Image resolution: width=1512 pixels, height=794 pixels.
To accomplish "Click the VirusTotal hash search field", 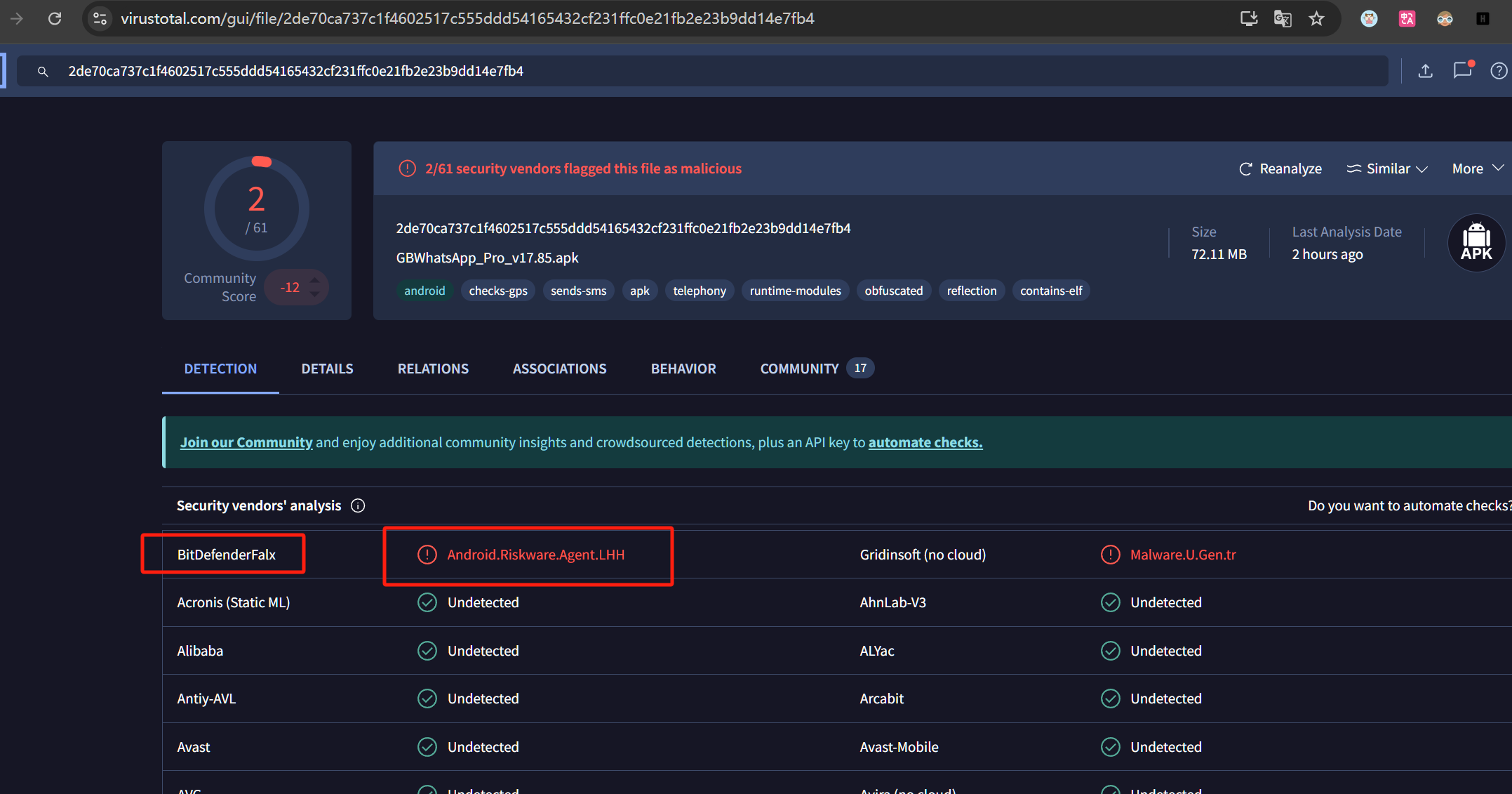I will pos(702,71).
